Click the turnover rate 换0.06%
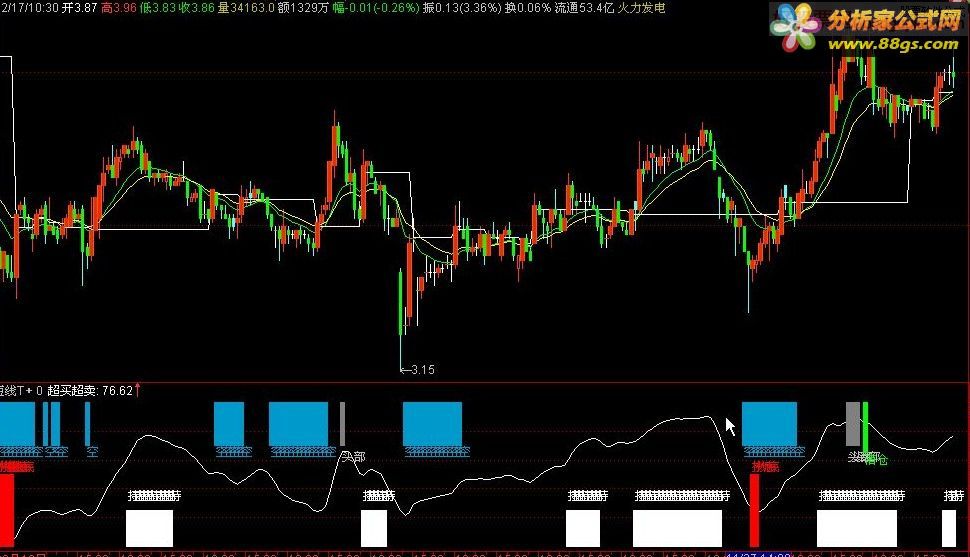Image resolution: width=970 pixels, height=557 pixels. [528, 8]
